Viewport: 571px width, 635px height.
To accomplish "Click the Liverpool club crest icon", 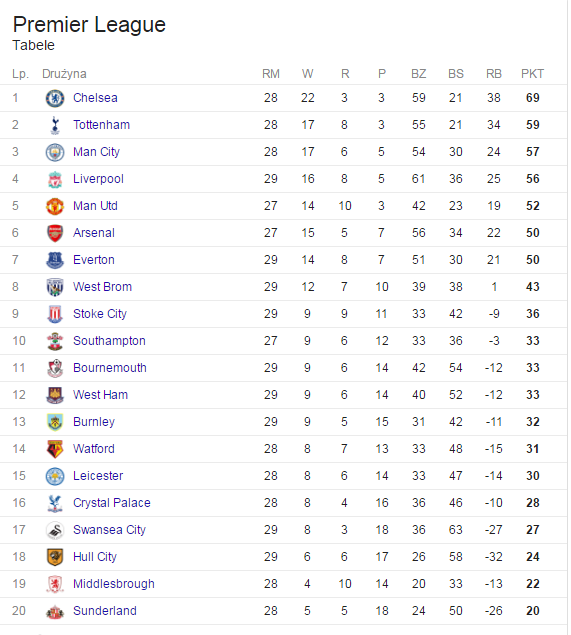I will [x=55, y=179].
